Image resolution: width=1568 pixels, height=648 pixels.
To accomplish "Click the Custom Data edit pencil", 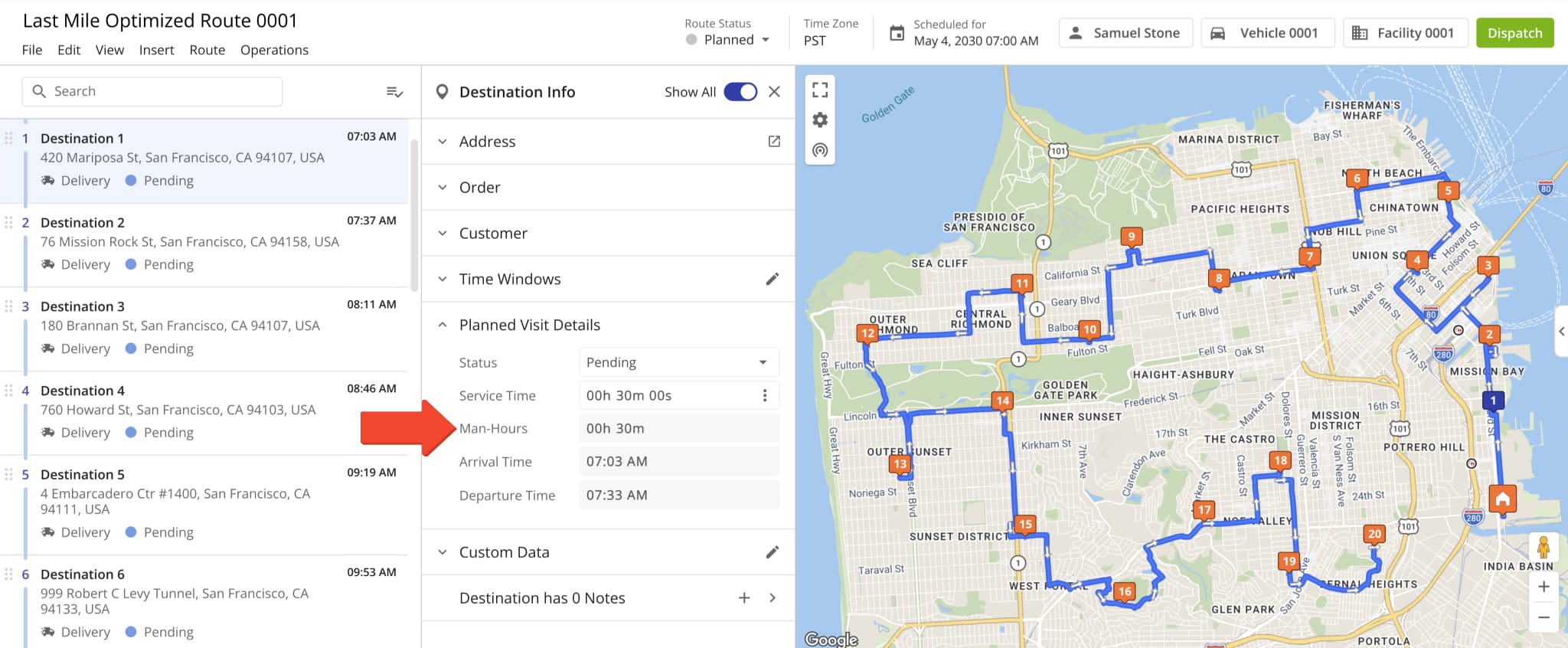I will click(773, 552).
